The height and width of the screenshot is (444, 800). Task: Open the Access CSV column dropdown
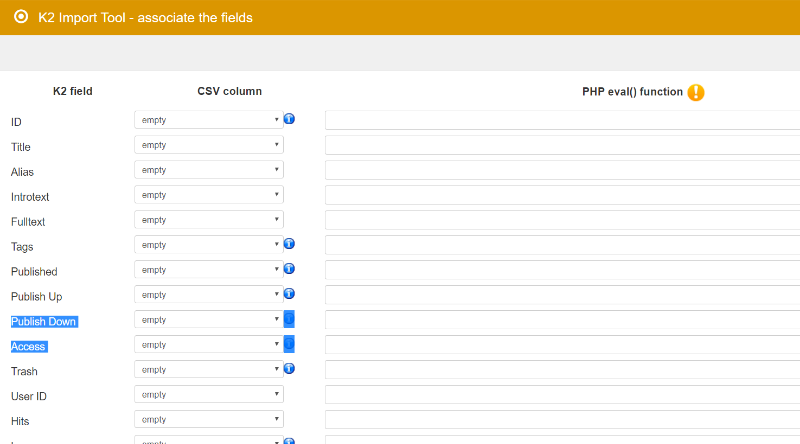point(209,345)
